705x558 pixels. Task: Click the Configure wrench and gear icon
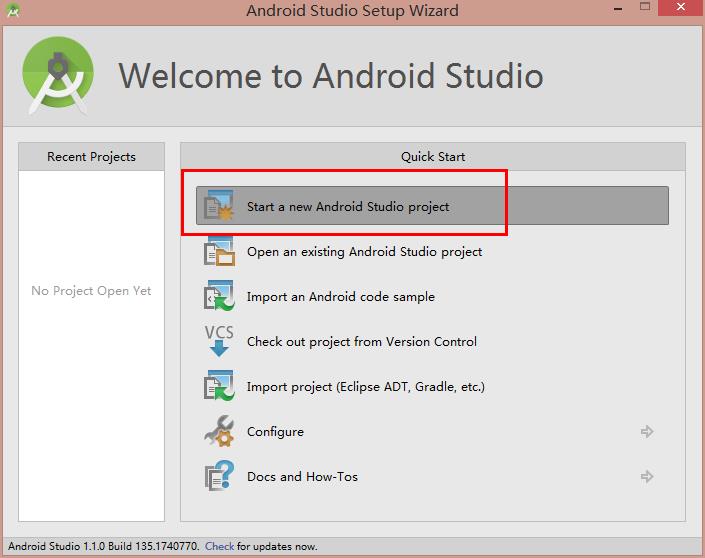tap(219, 431)
